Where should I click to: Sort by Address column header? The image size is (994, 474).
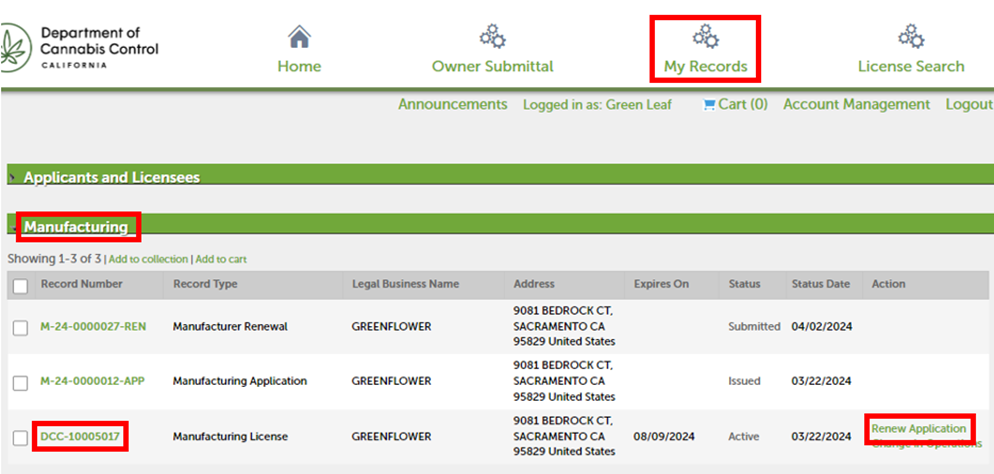(534, 284)
